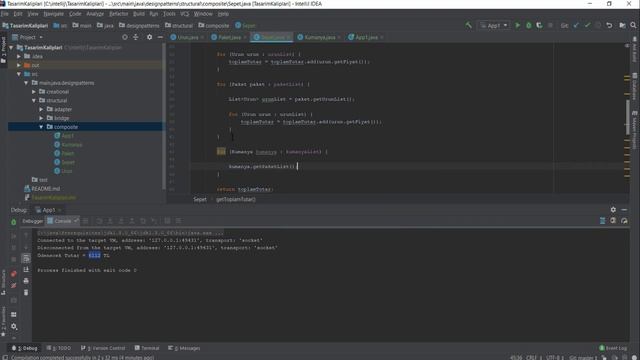Open Search Everywhere magnifier icon

click(633, 25)
